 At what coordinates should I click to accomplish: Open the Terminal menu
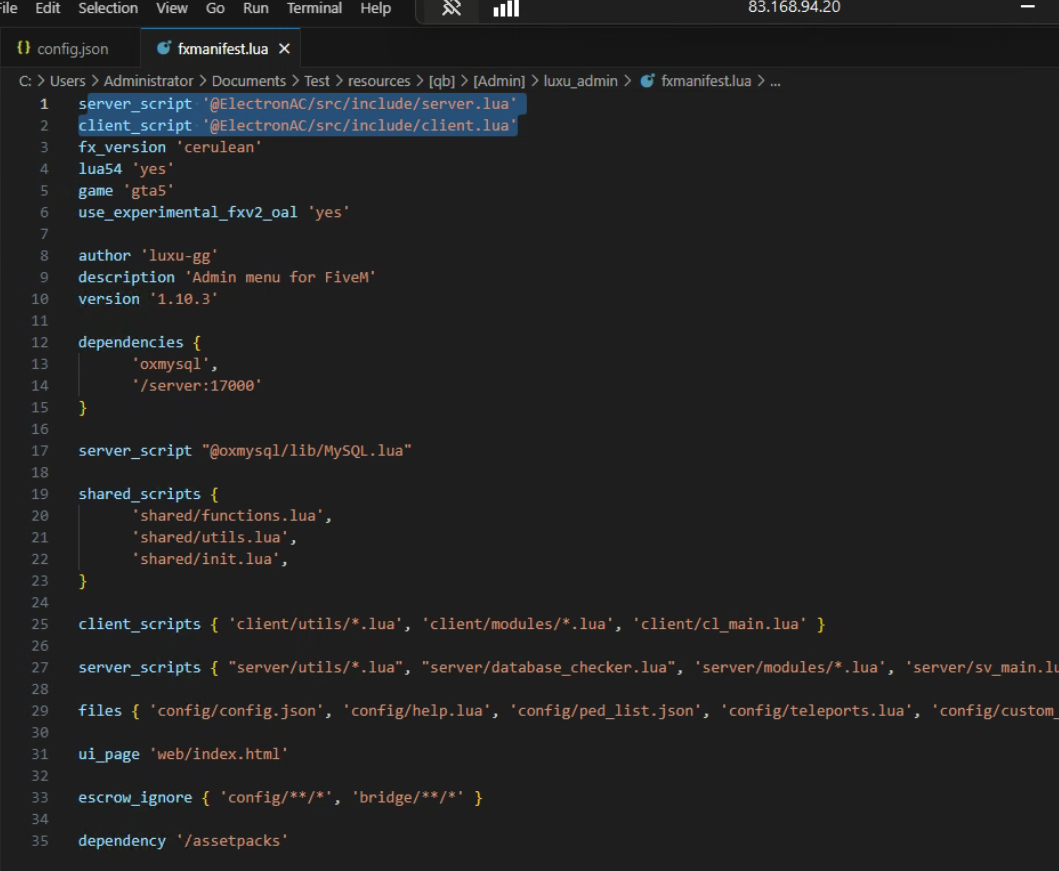pos(314,8)
